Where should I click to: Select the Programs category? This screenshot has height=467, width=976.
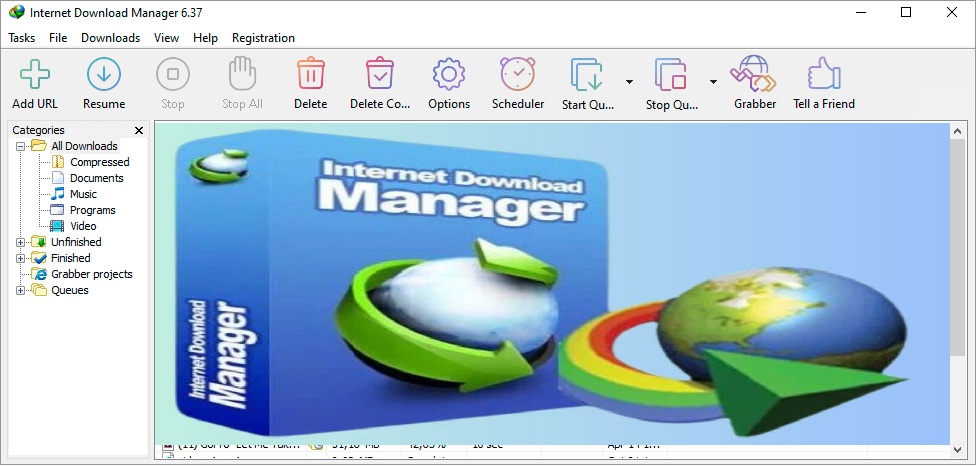pyautogui.click(x=93, y=210)
